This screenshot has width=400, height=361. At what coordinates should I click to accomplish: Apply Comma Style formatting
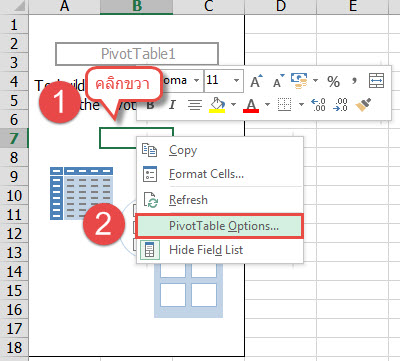click(x=354, y=81)
